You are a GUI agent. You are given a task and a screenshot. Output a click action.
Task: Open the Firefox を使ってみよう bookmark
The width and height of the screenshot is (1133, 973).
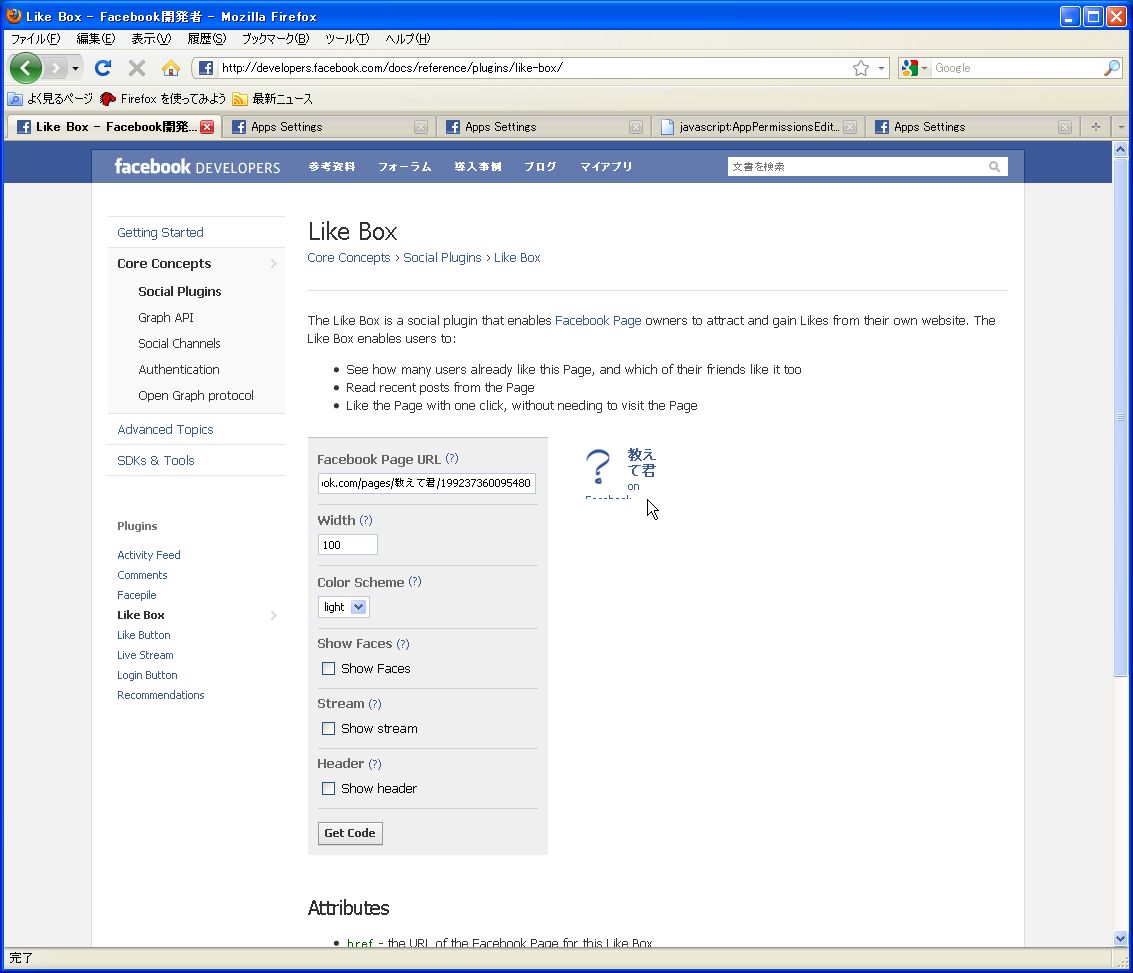163,99
